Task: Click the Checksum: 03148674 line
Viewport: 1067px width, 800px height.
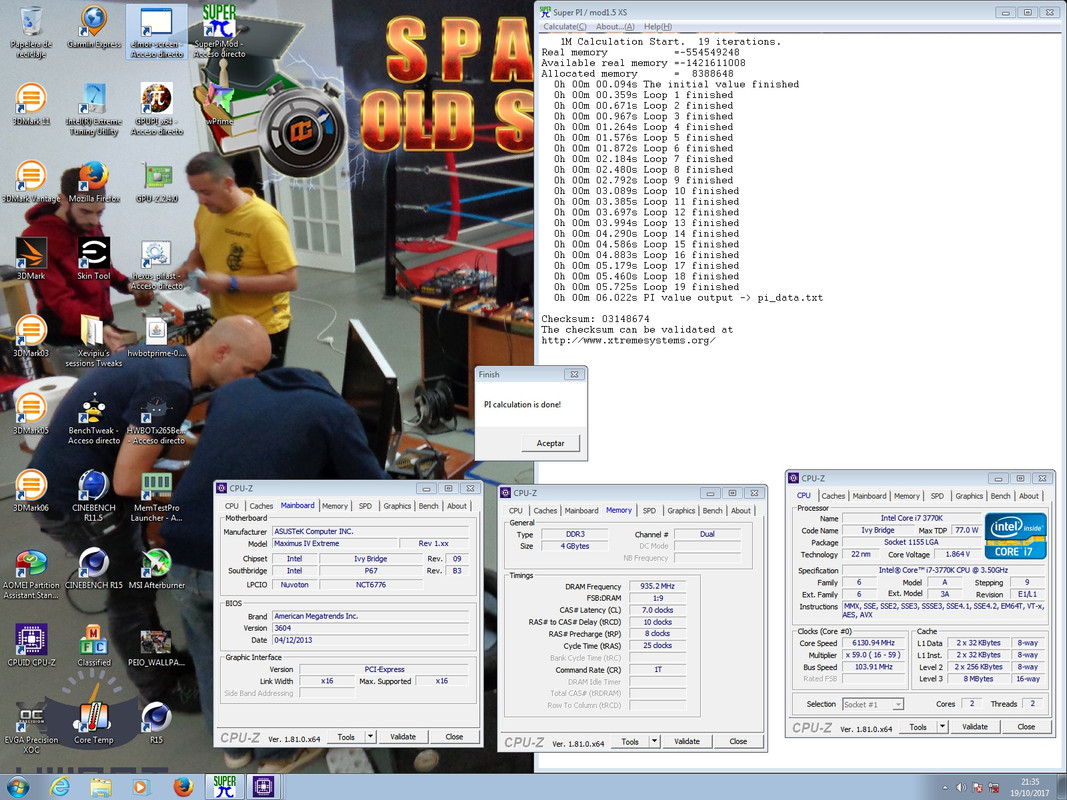Action: click(595, 318)
